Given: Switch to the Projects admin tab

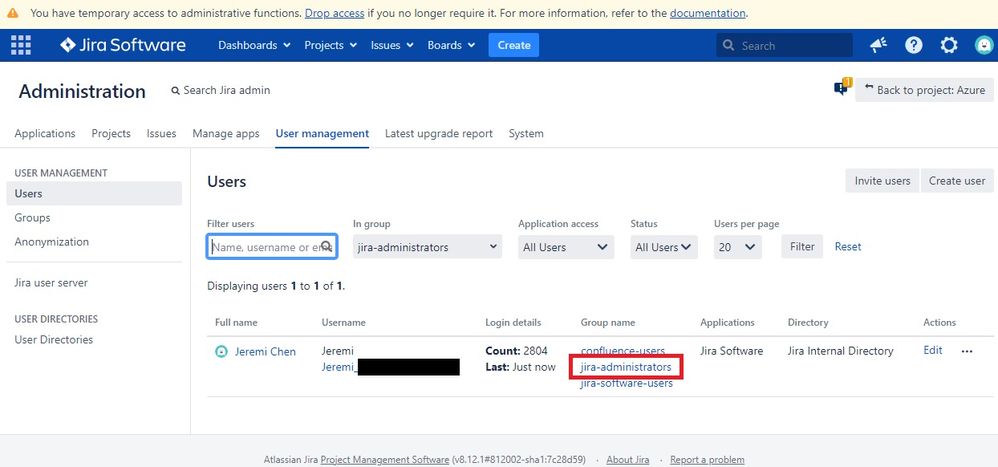Looking at the screenshot, I should [x=111, y=134].
